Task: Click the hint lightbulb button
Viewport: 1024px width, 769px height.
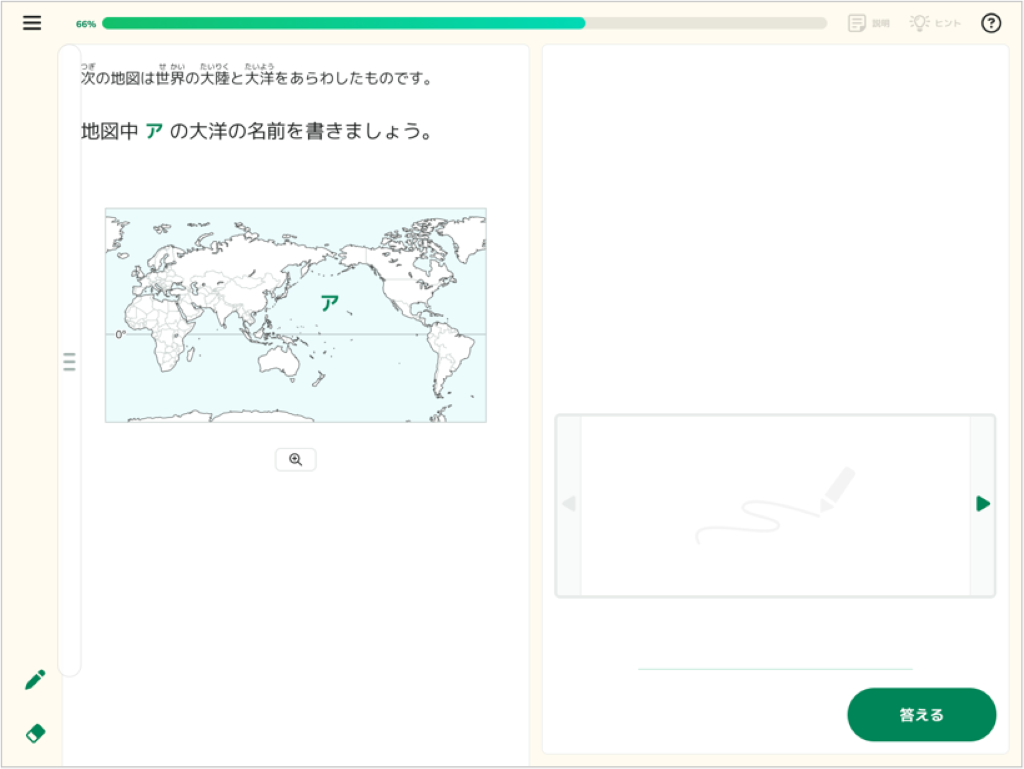Action: [x=935, y=23]
